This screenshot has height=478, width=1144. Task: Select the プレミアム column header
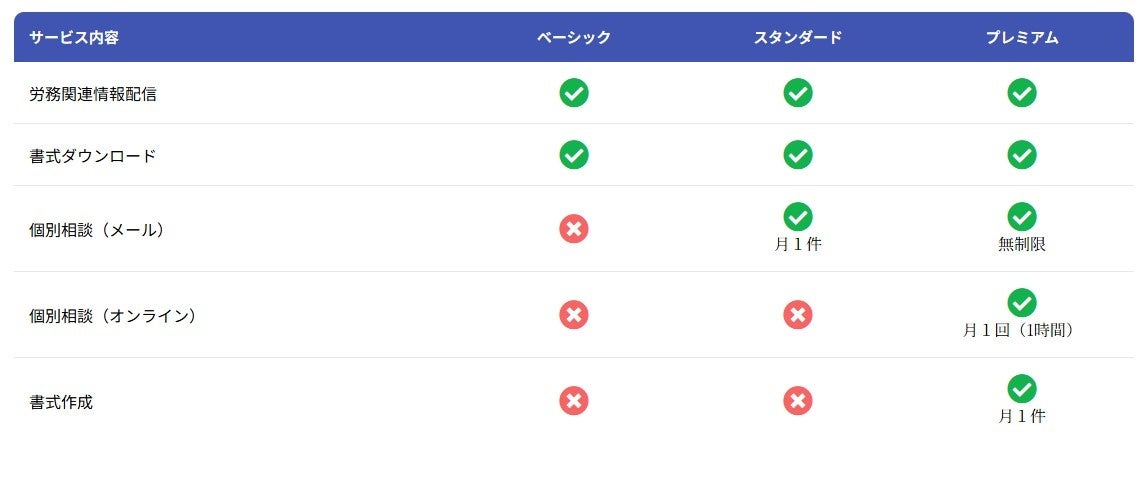click(x=1021, y=38)
